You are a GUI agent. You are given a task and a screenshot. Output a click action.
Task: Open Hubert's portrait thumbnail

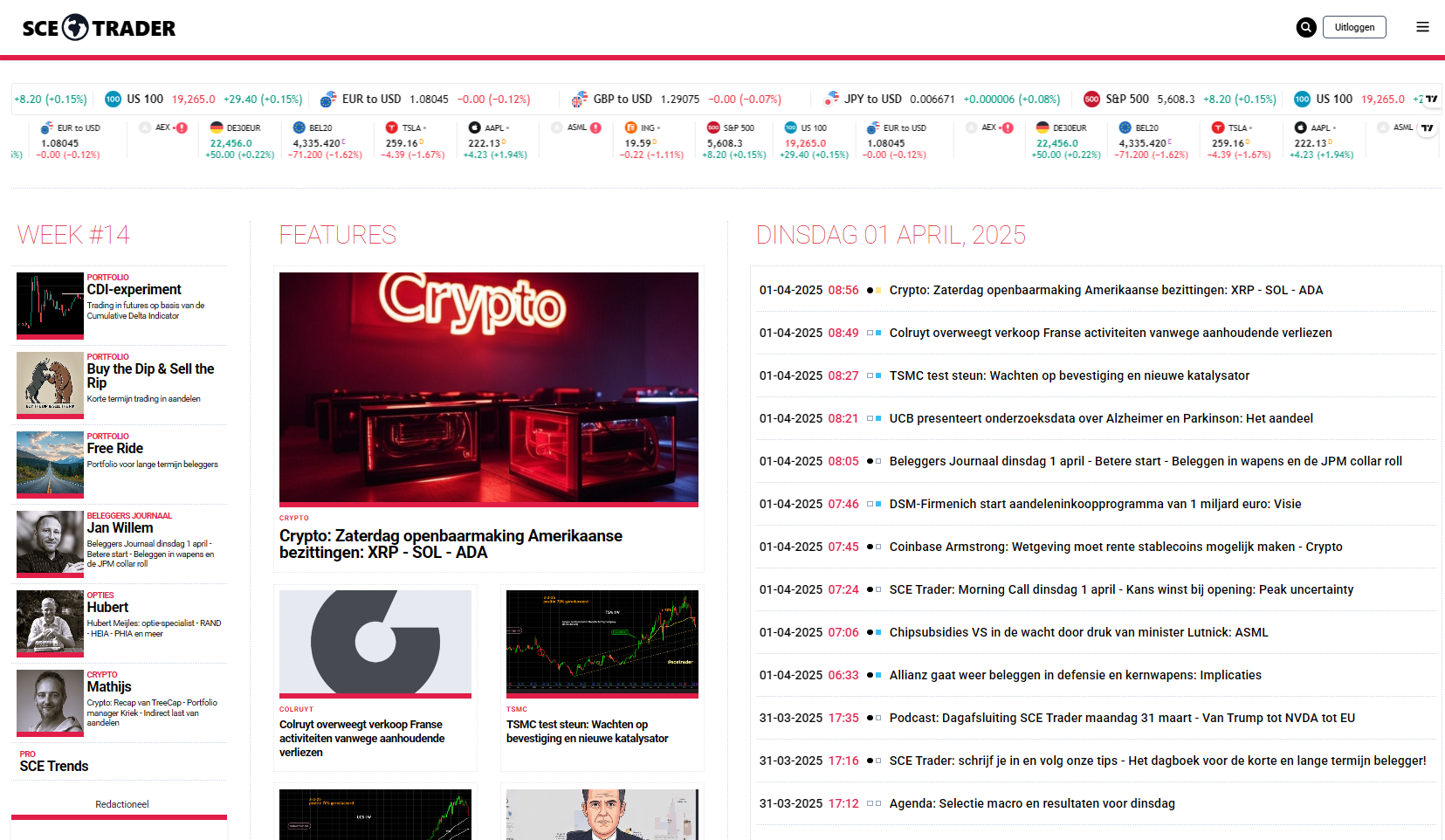coord(50,623)
